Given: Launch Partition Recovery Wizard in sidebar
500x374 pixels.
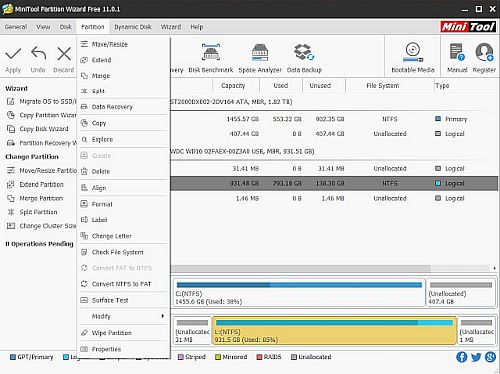Looking at the screenshot, I should tap(41, 143).
